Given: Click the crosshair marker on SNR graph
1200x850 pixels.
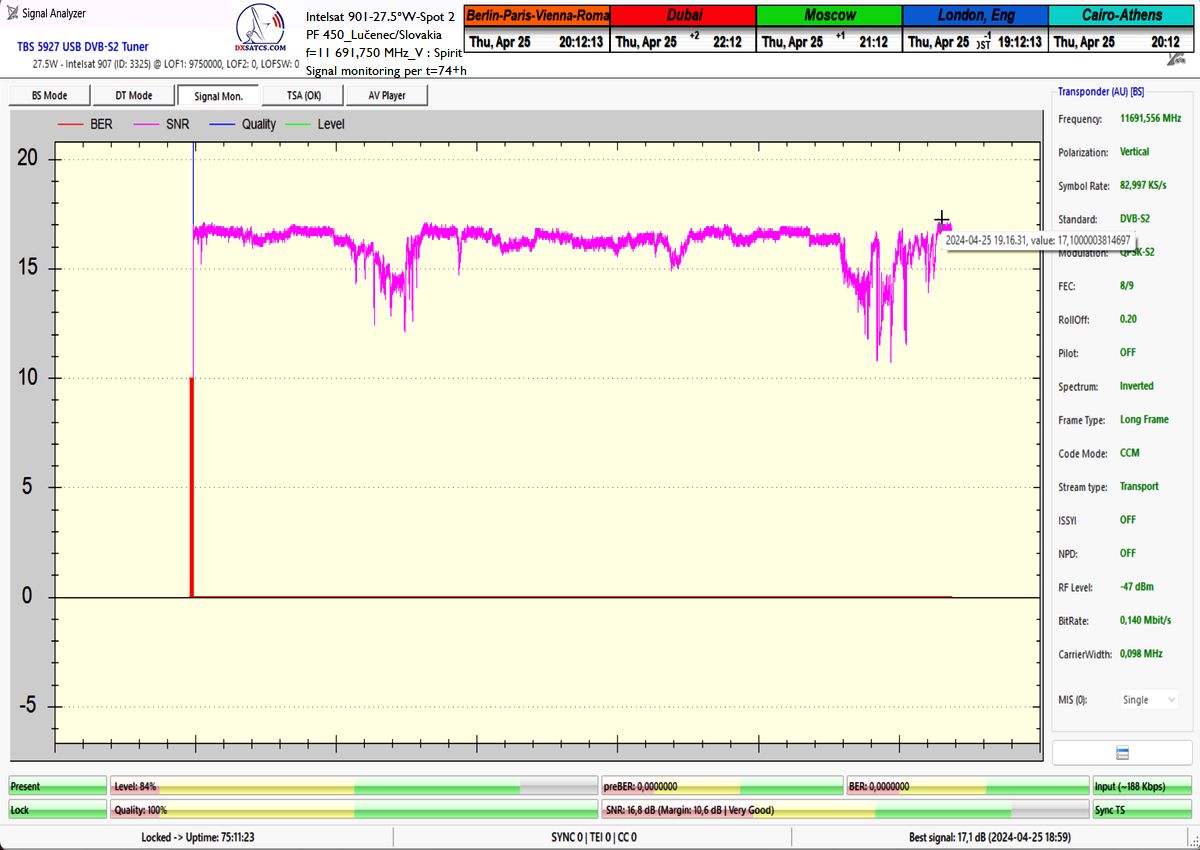Looking at the screenshot, I should coord(941,219).
